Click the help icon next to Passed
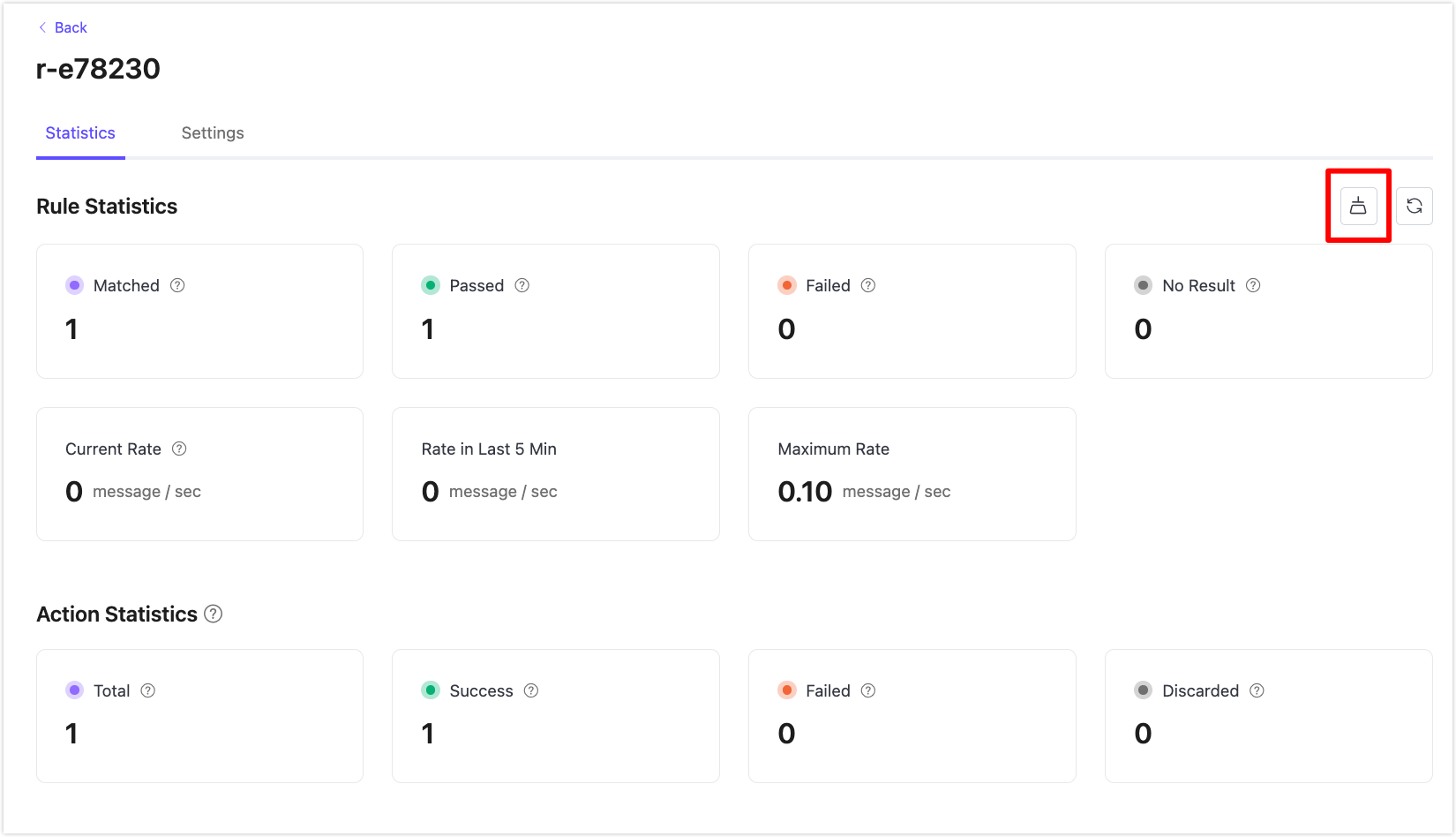 (x=522, y=285)
